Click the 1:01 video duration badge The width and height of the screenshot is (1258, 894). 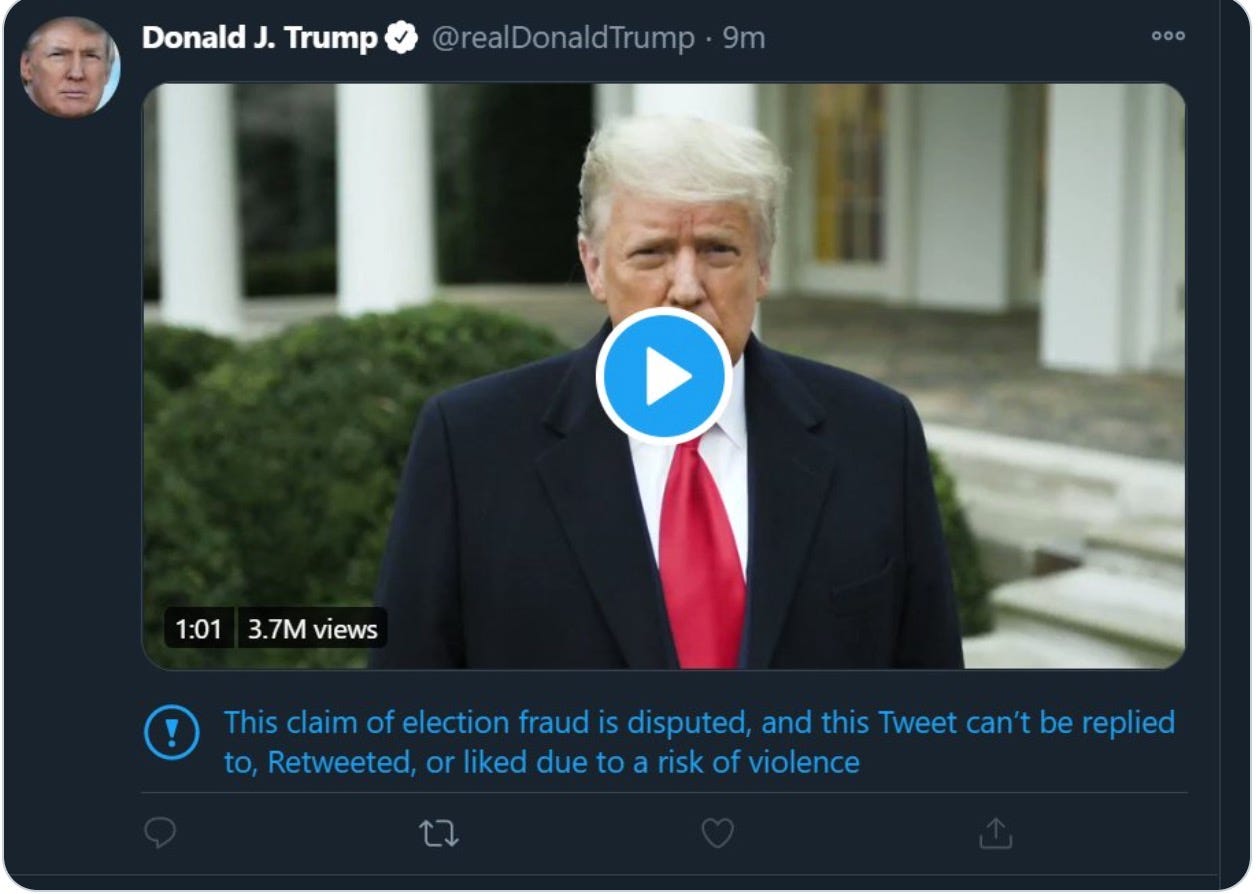pyautogui.click(x=198, y=629)
